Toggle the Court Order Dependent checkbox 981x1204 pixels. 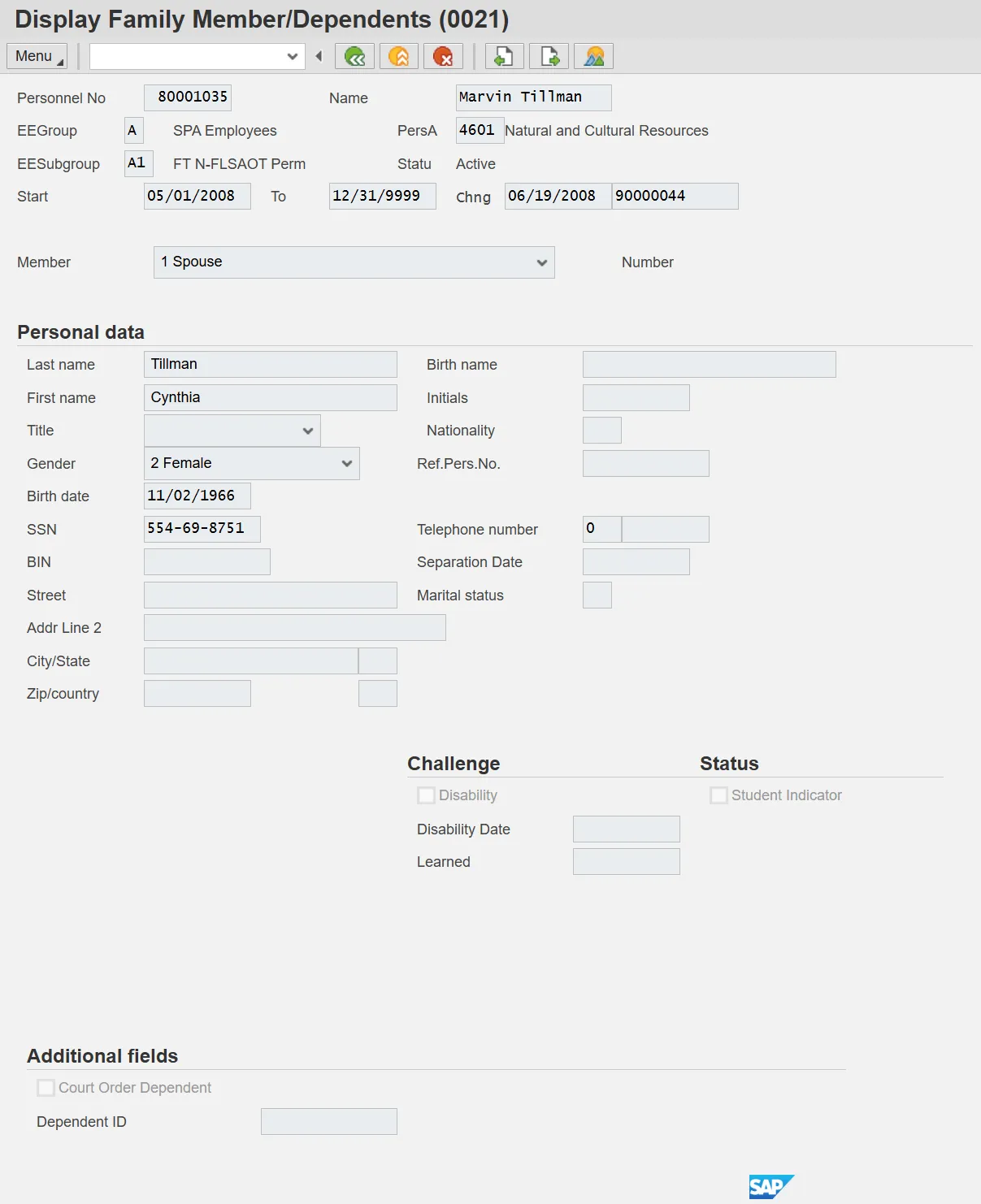click(46, 1088)
